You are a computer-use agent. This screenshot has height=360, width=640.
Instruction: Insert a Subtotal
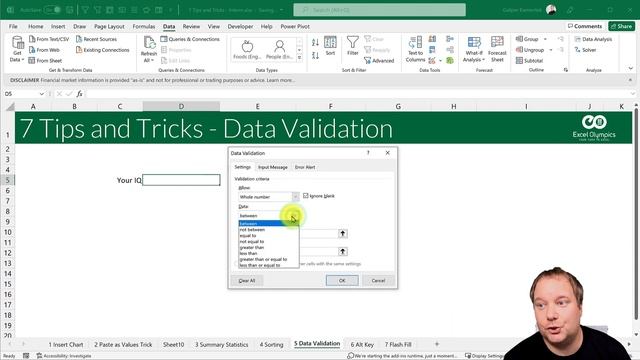[x=529, y=60]
